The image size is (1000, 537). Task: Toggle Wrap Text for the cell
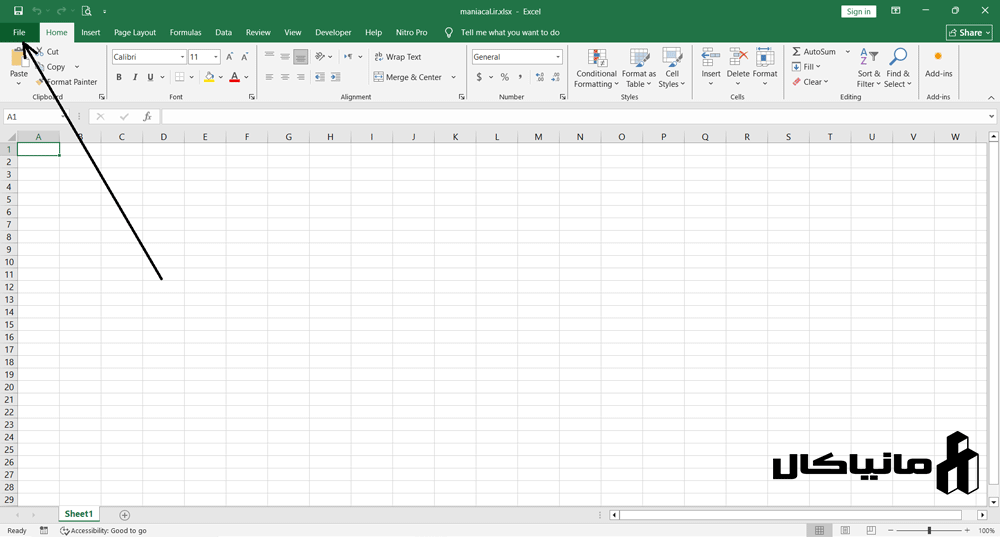(x=398, y=57)
